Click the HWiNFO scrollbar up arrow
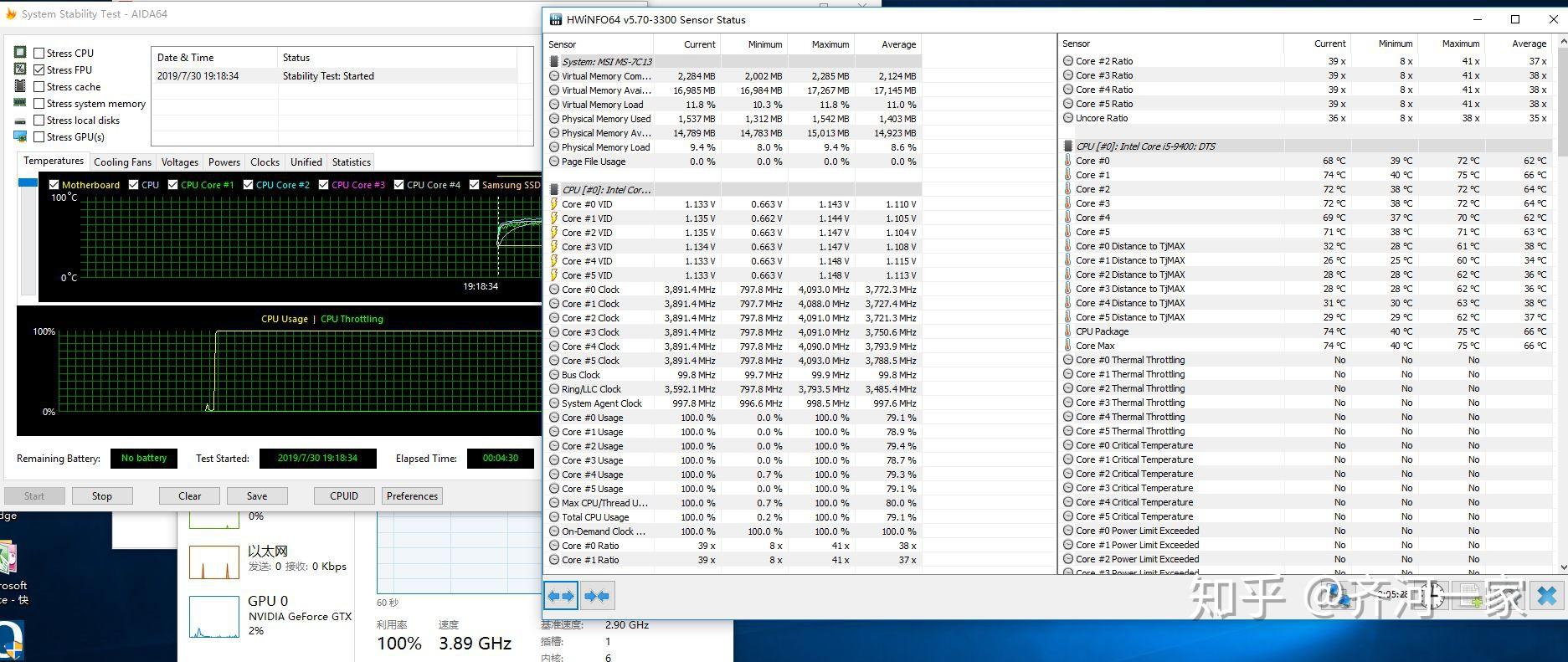The image size is (1568, 662). [x=1561, y=41]
